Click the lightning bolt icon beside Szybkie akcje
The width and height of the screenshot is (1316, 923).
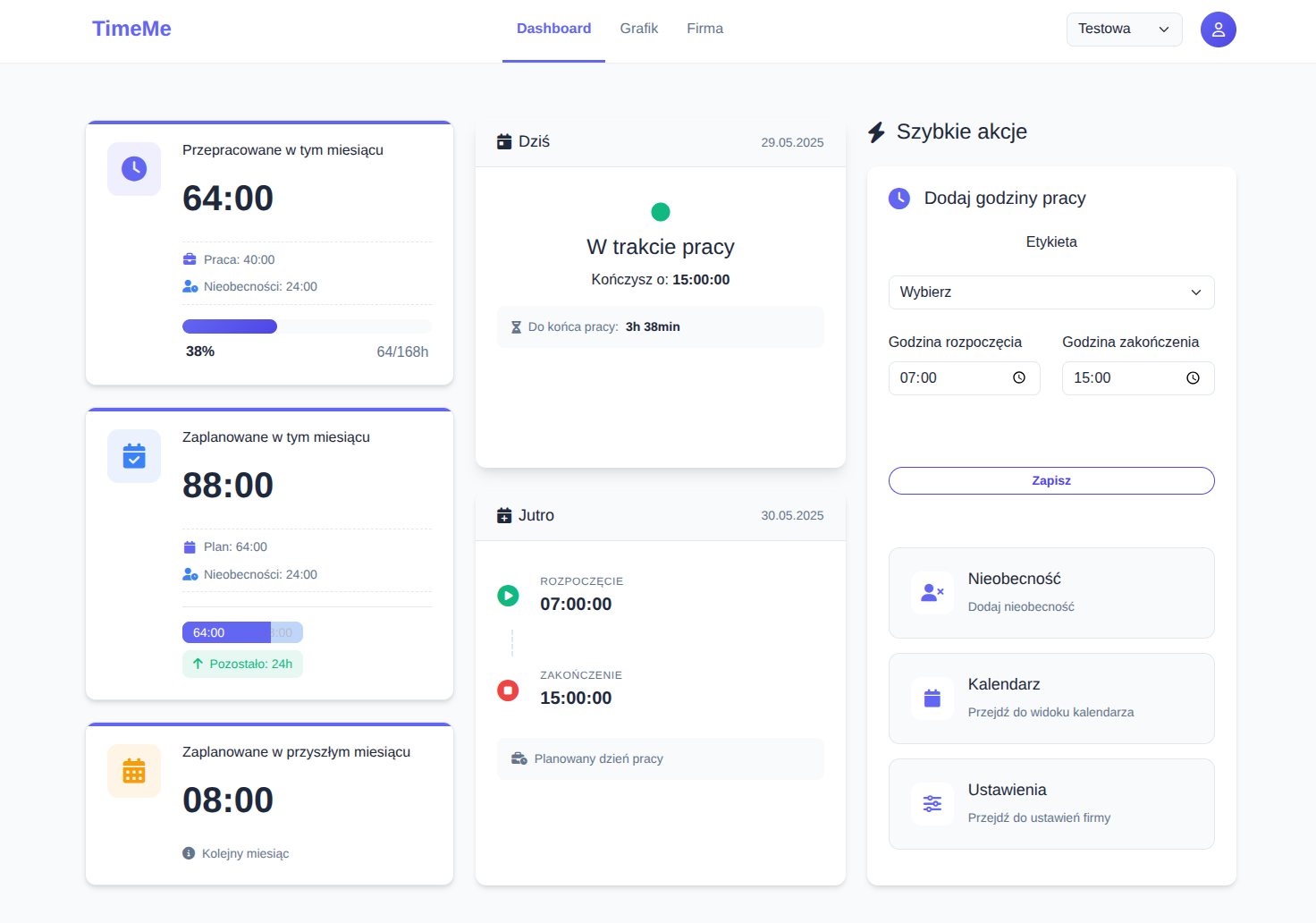(x=875, y=131)
